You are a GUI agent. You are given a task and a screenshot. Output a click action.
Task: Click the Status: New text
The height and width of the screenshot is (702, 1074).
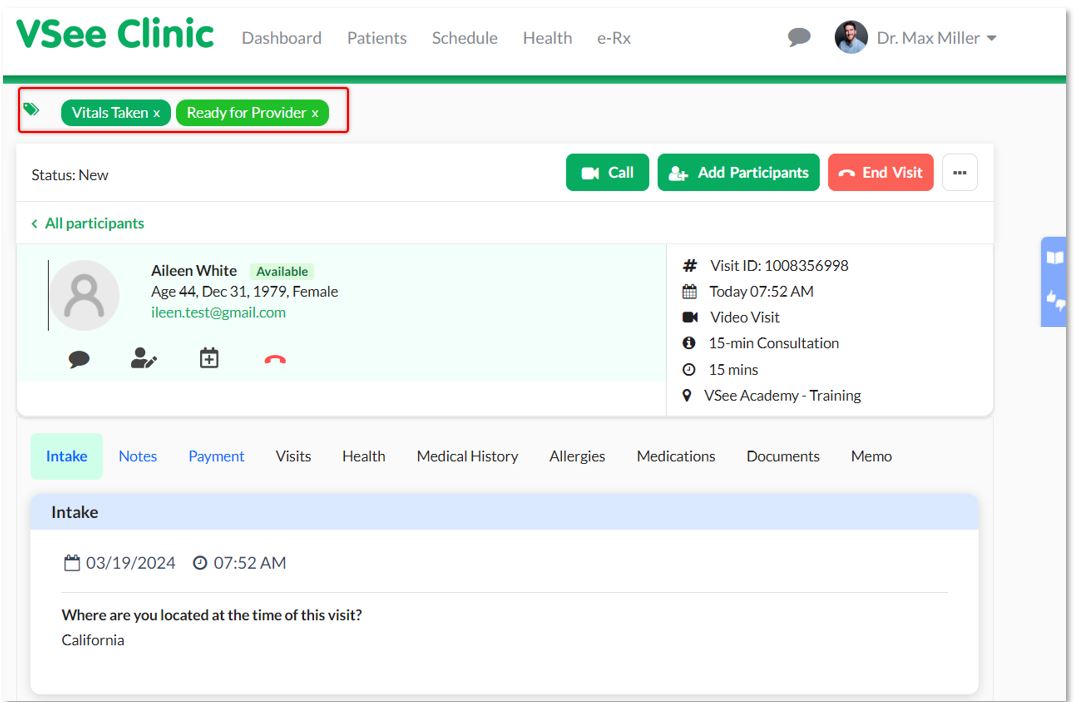pyautogui.click(x=70, y=175)
